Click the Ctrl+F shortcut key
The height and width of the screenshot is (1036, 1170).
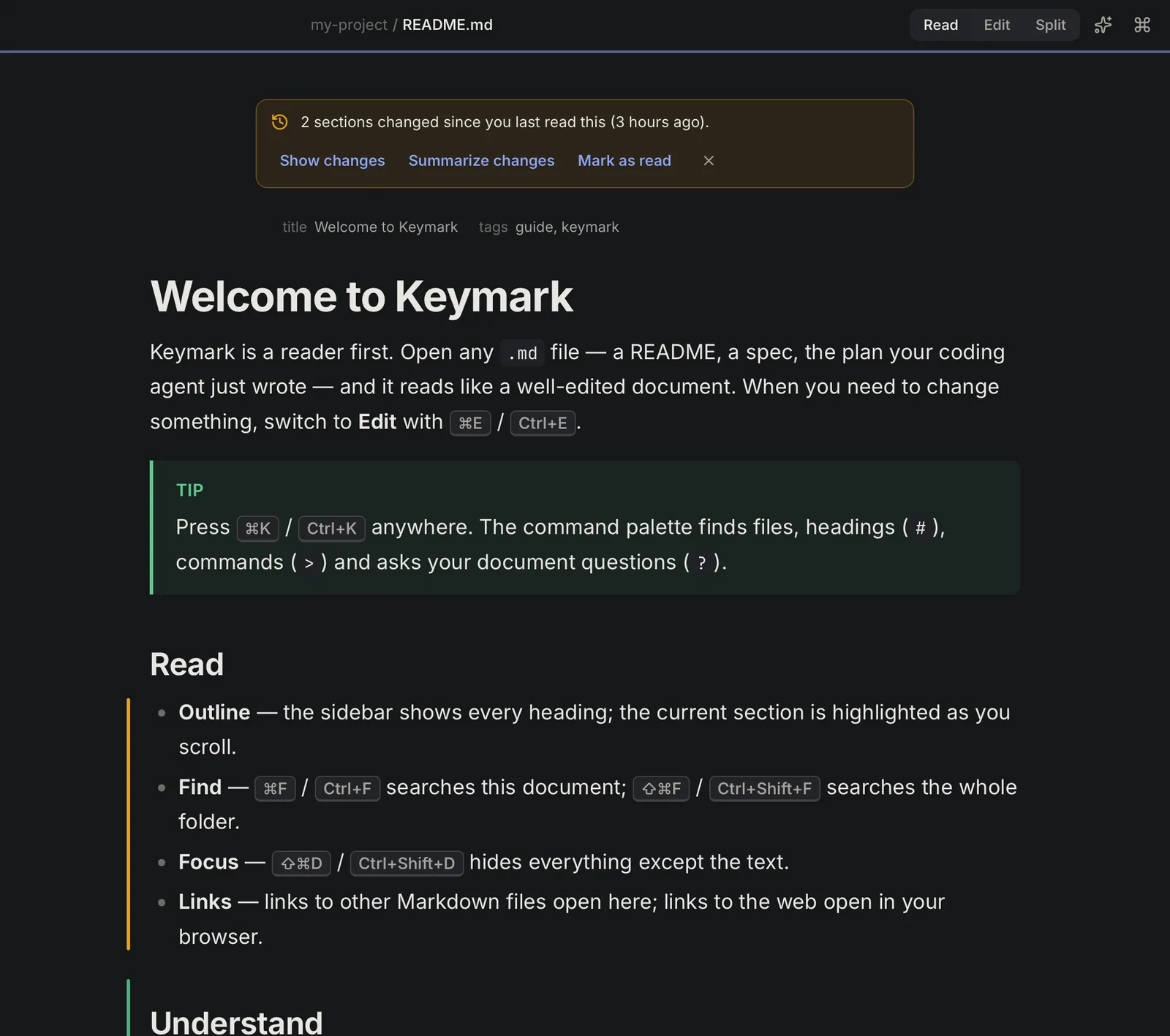point(347,789)
